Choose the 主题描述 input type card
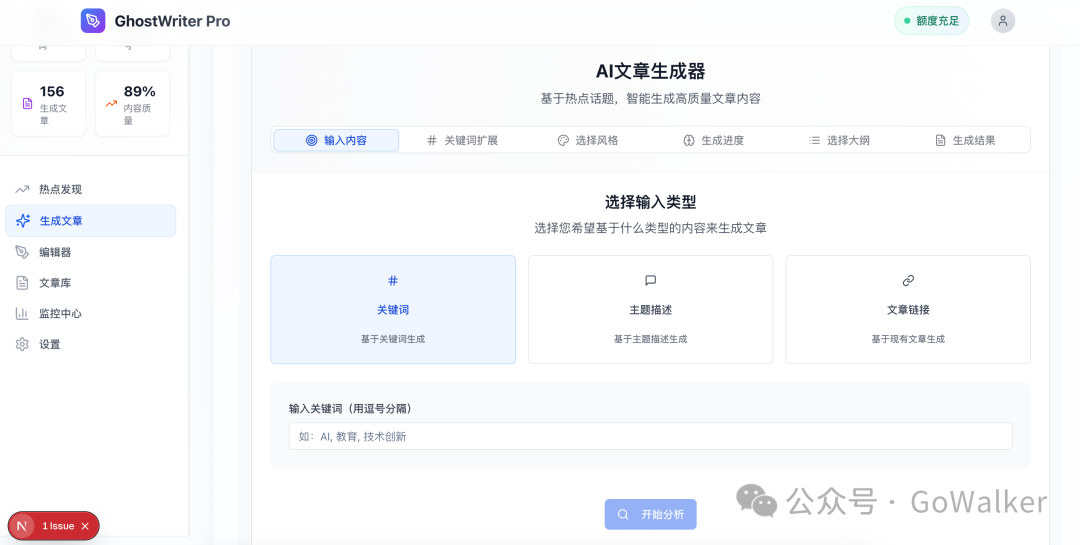Viewport: 1080px width, 545px height. pos(650,309)
